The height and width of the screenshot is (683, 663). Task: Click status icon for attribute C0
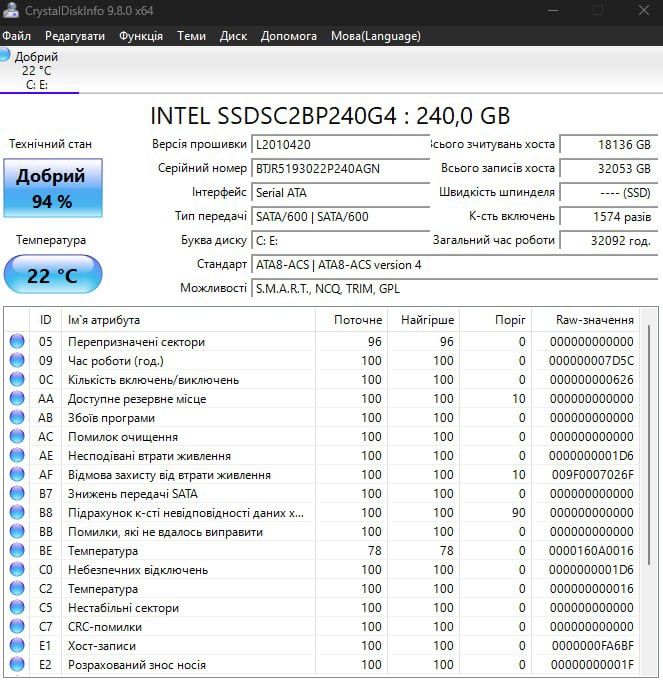coord(17,570)
